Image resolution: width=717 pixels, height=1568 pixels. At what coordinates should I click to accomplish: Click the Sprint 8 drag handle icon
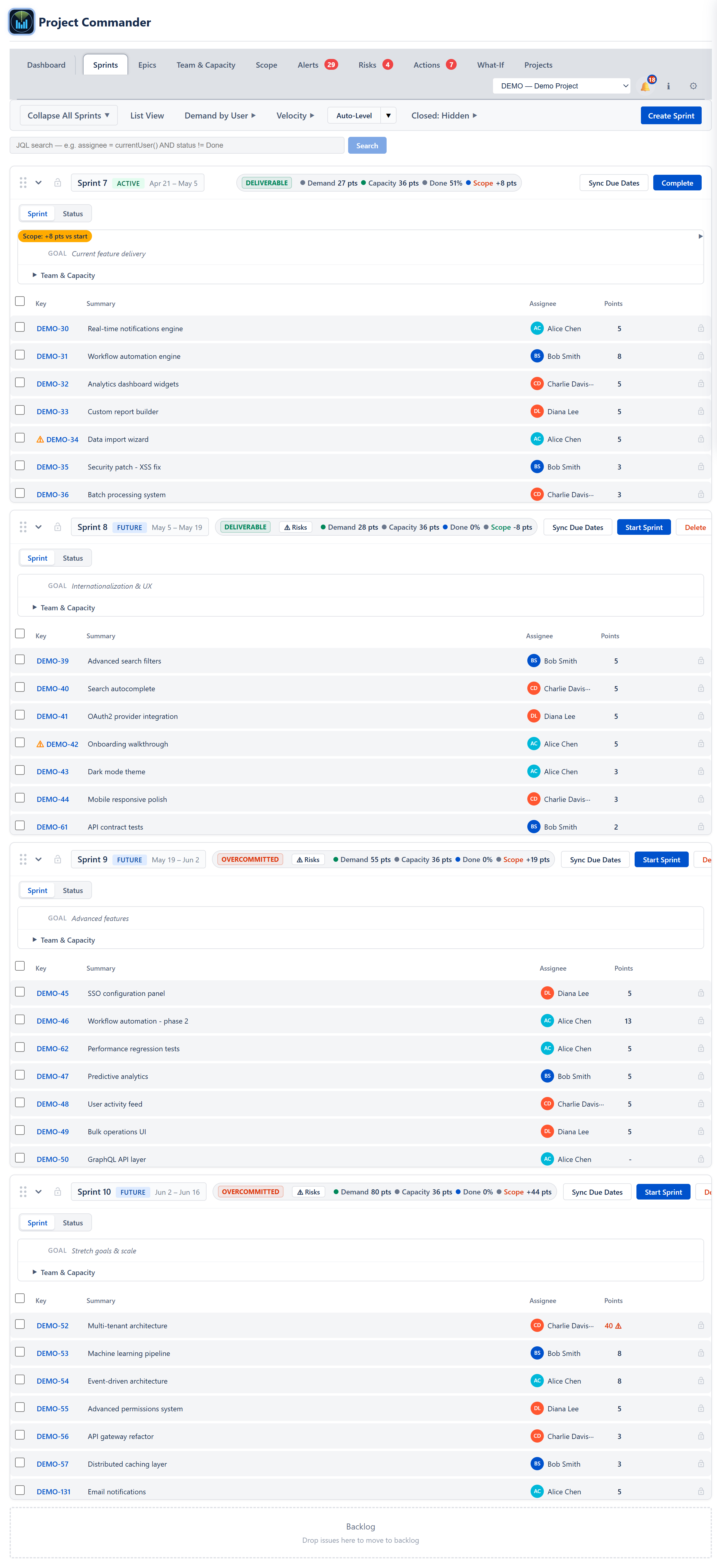pos(23,527)
